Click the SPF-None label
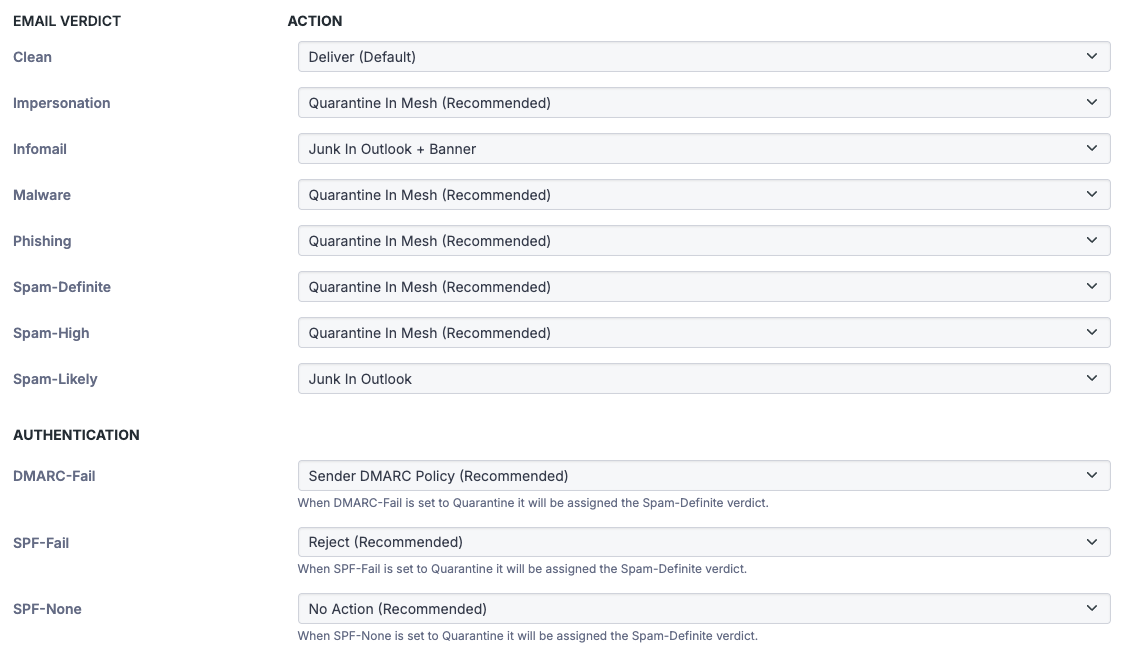Image resolution: width=1126 pixels, height=659 pixels. 47,608
